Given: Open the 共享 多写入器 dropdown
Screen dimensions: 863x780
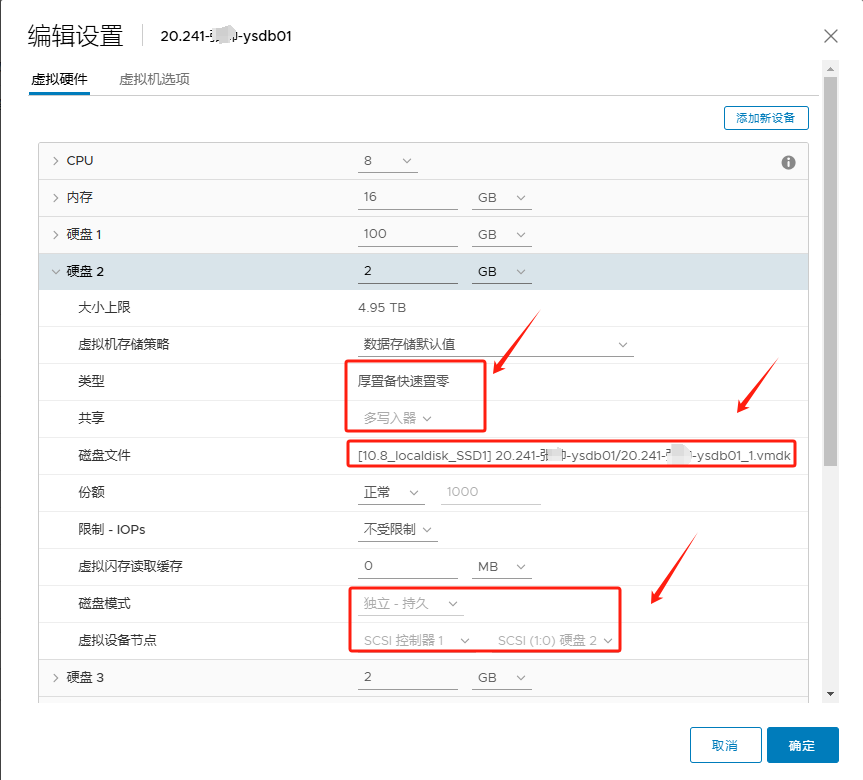Looking at the screenshot, I should click(x=397, y=418).
